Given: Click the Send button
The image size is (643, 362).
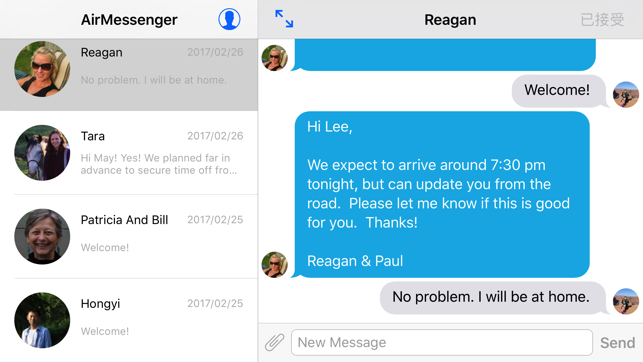Looking at the screenshot, I should coord(618,343).
